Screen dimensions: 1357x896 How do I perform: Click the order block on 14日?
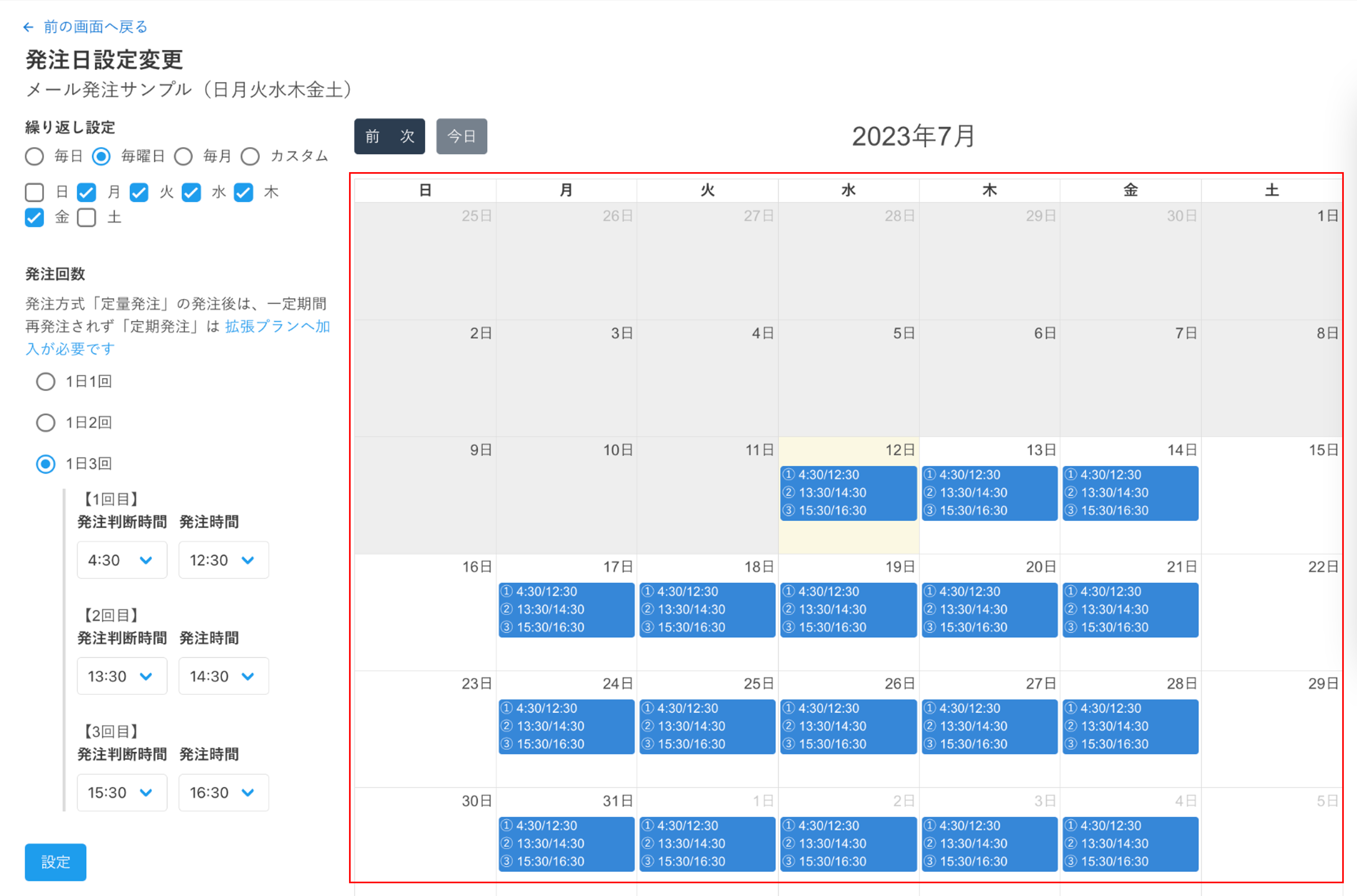[1131, 493]
